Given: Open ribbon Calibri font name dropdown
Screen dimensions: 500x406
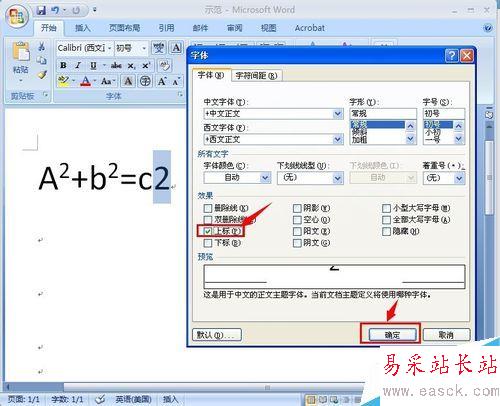Looking at the screenshot, I should coord(109,48).
